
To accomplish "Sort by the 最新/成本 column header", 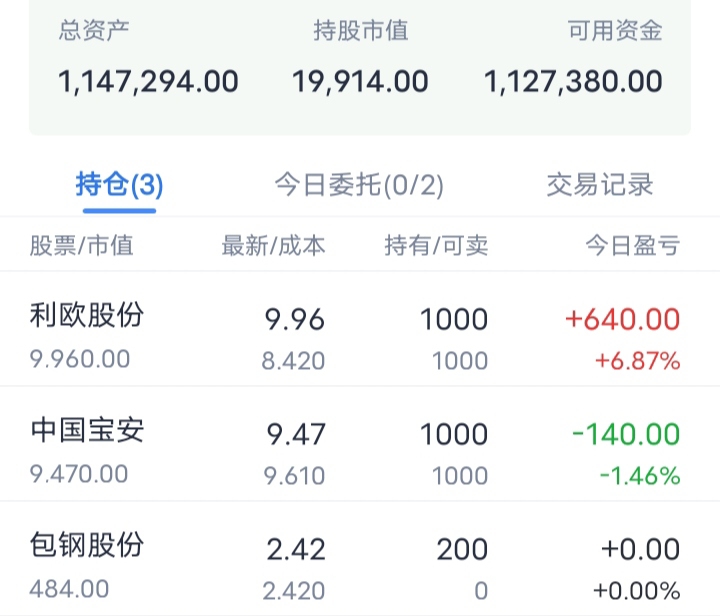I will pyautogui.click(x=273, y=245).
